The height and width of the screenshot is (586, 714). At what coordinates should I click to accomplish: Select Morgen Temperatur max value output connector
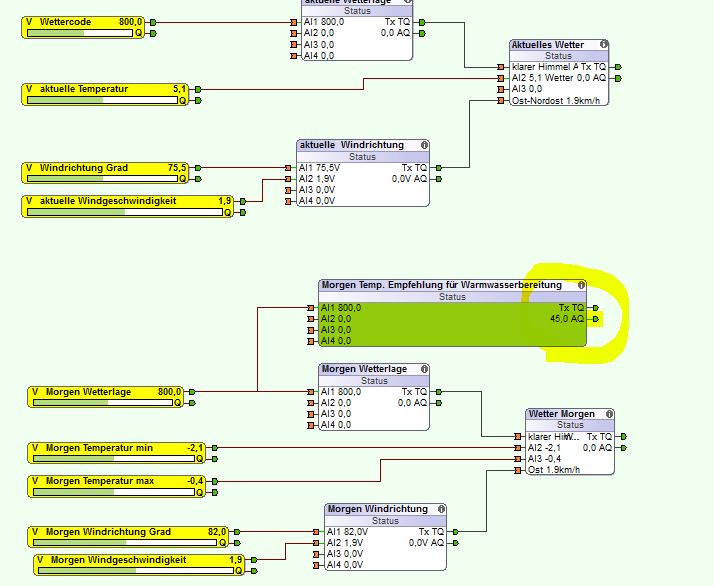pyautogui.click(x=214, y=481)
